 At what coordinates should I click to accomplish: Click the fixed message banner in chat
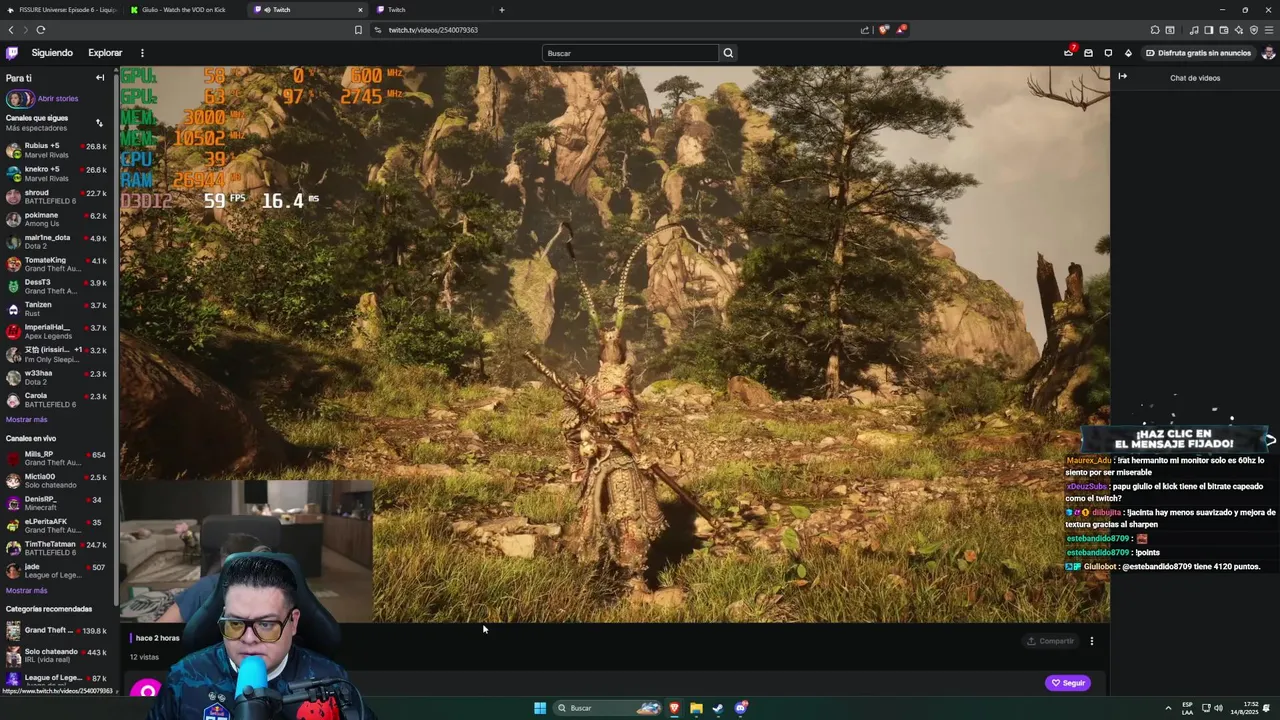tap(1175, 438)
